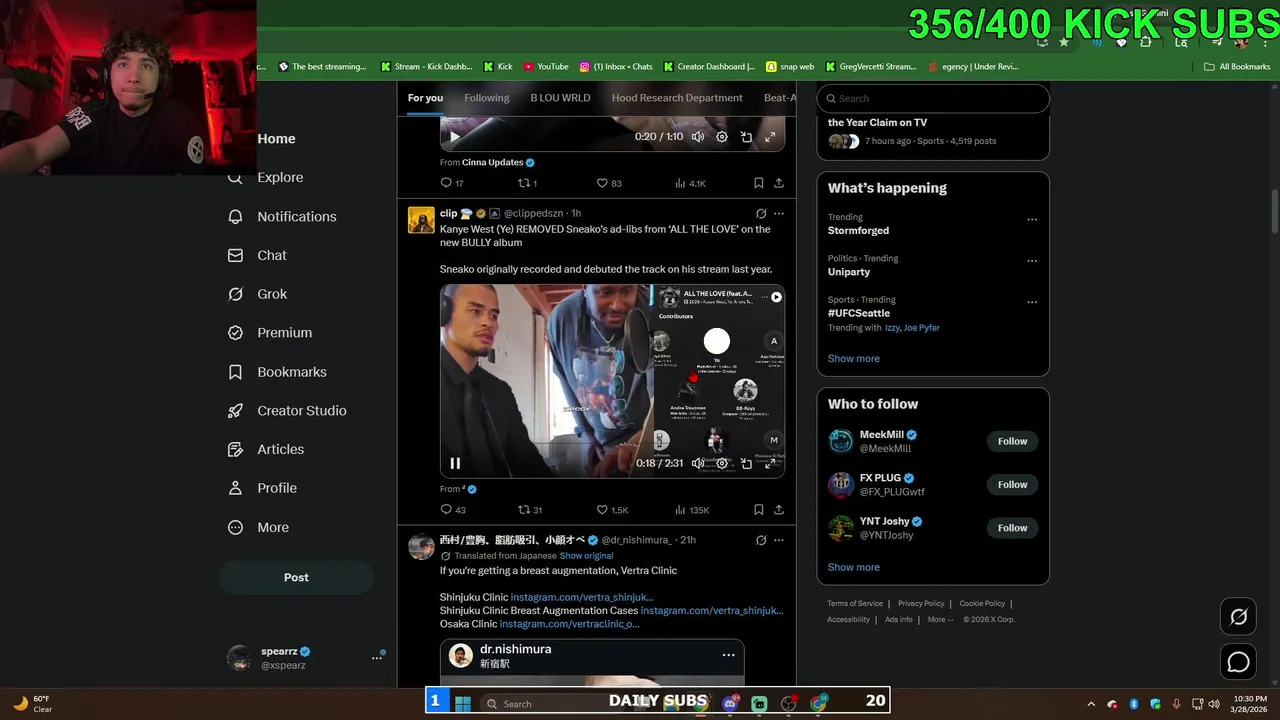The image size is (1280, 720).
Task: Open the Windows Start menu
Action: pyautogui.click(x=462, y=703)
